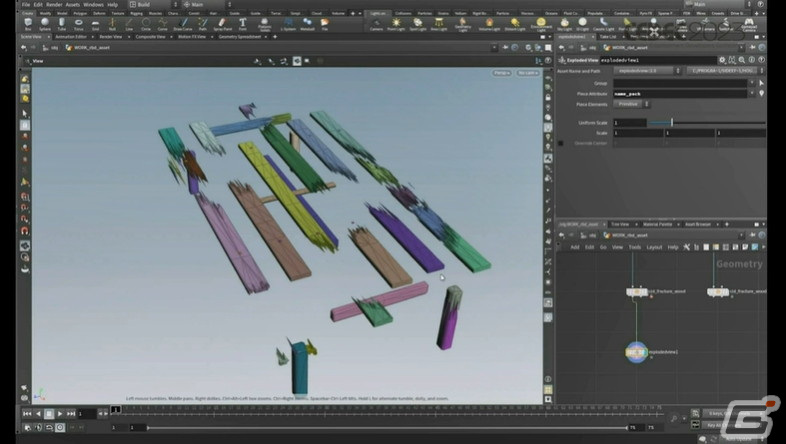
Task: Jump to first frame
Action: [x=27, y=413]
